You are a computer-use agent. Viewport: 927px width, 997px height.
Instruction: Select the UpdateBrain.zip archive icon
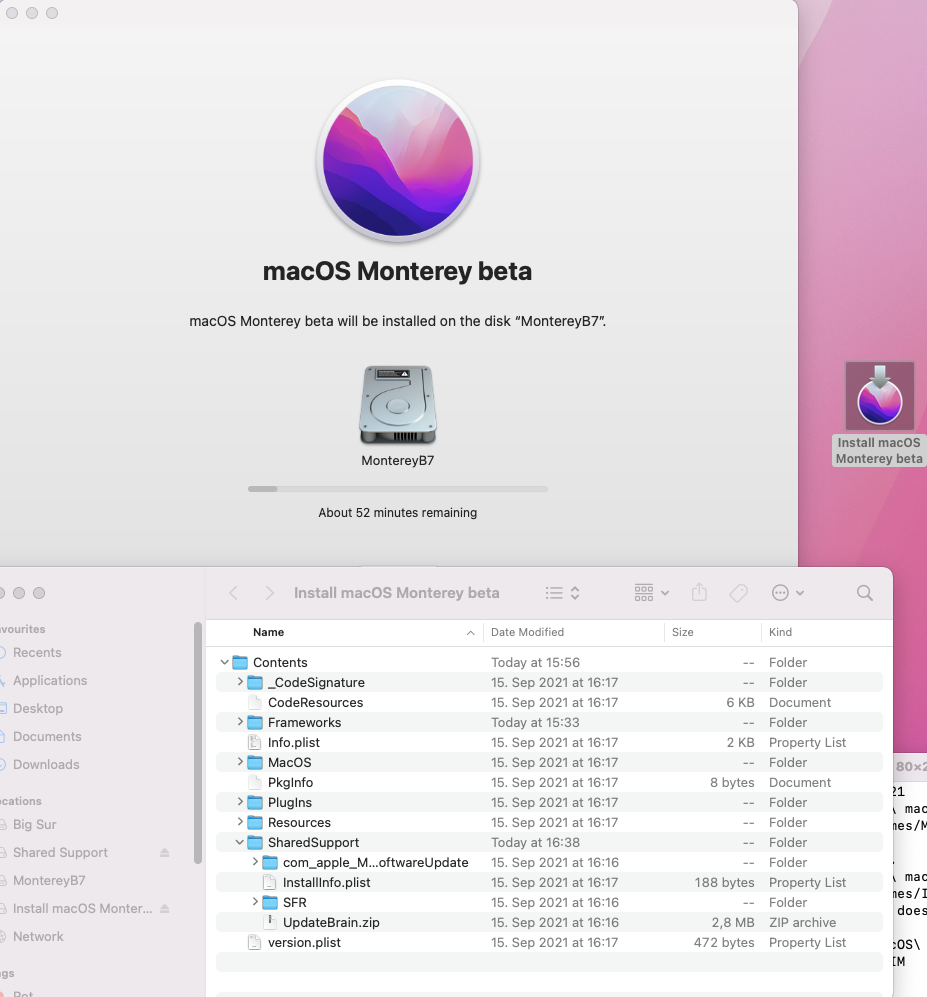(x=270, y=923)
